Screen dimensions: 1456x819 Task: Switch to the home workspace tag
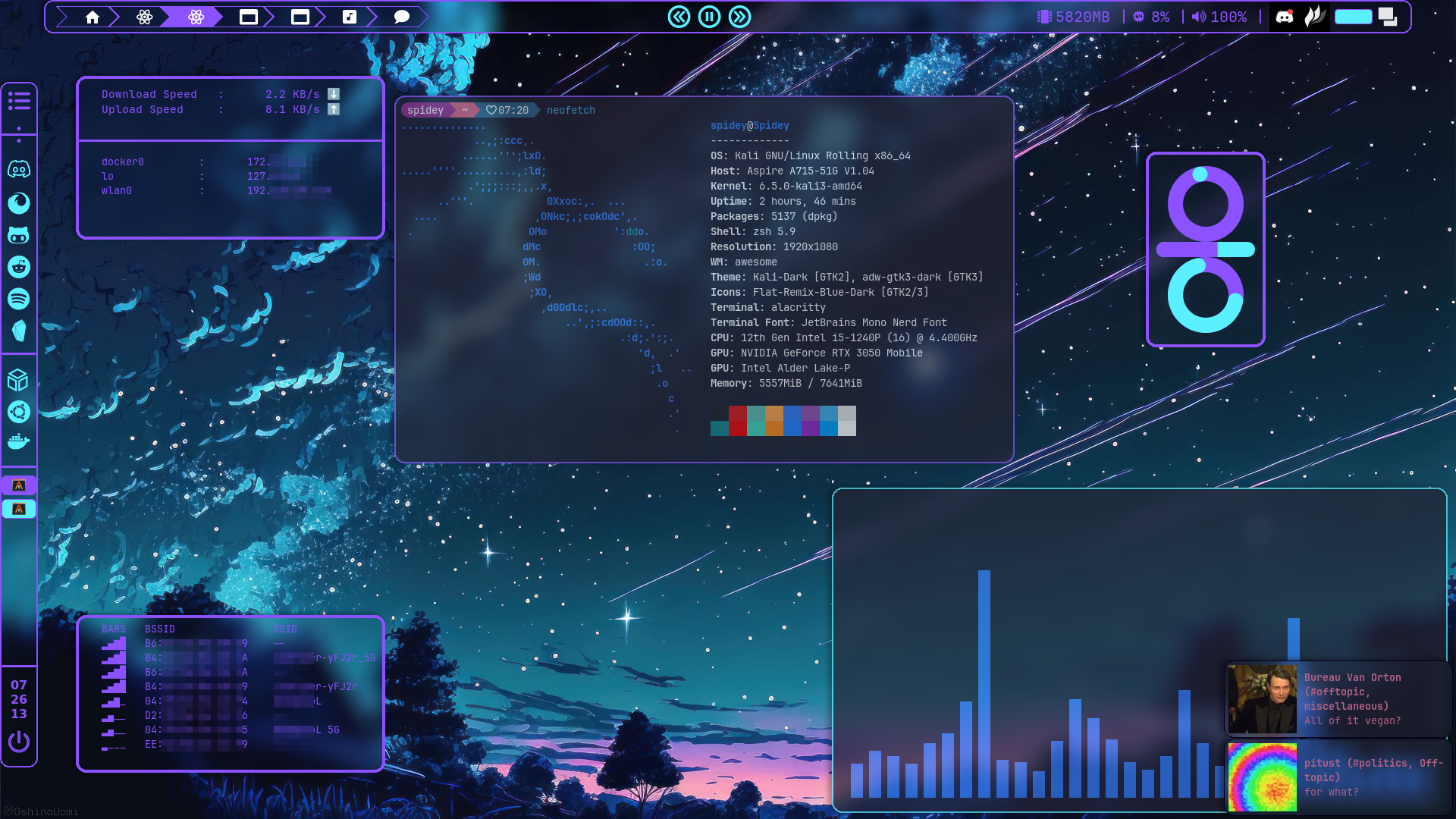point(93,17)
